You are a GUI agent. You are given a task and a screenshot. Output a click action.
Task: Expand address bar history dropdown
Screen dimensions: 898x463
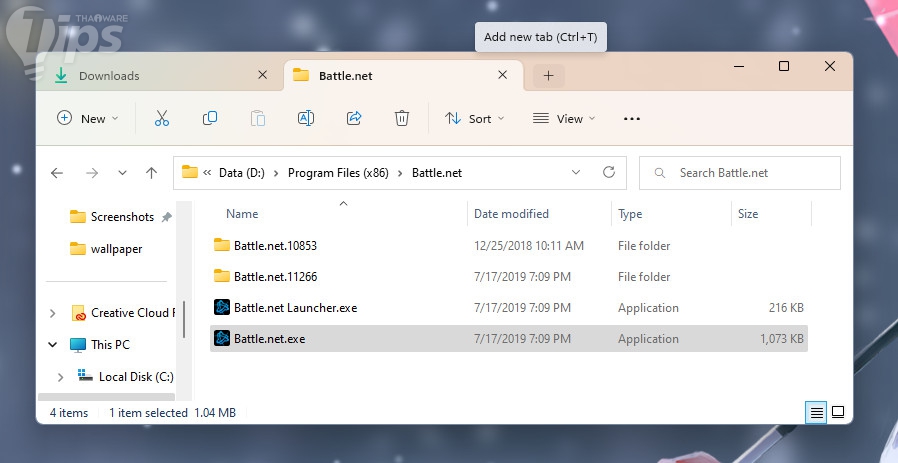click(576, 172)
